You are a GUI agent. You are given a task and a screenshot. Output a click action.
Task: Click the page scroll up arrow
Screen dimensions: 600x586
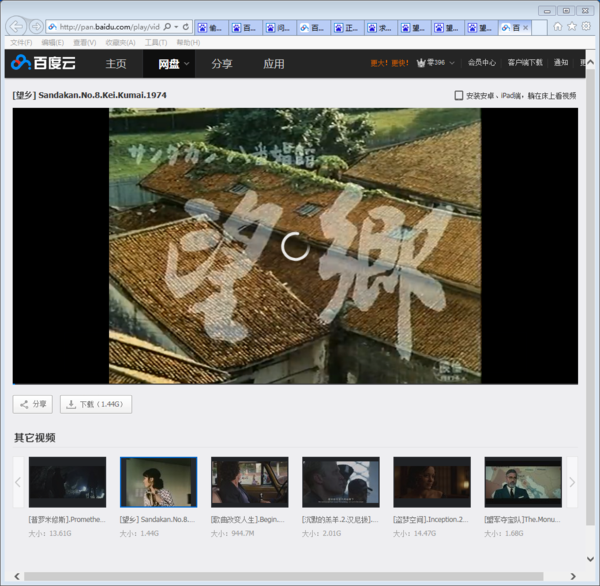(x=591, y=62)
